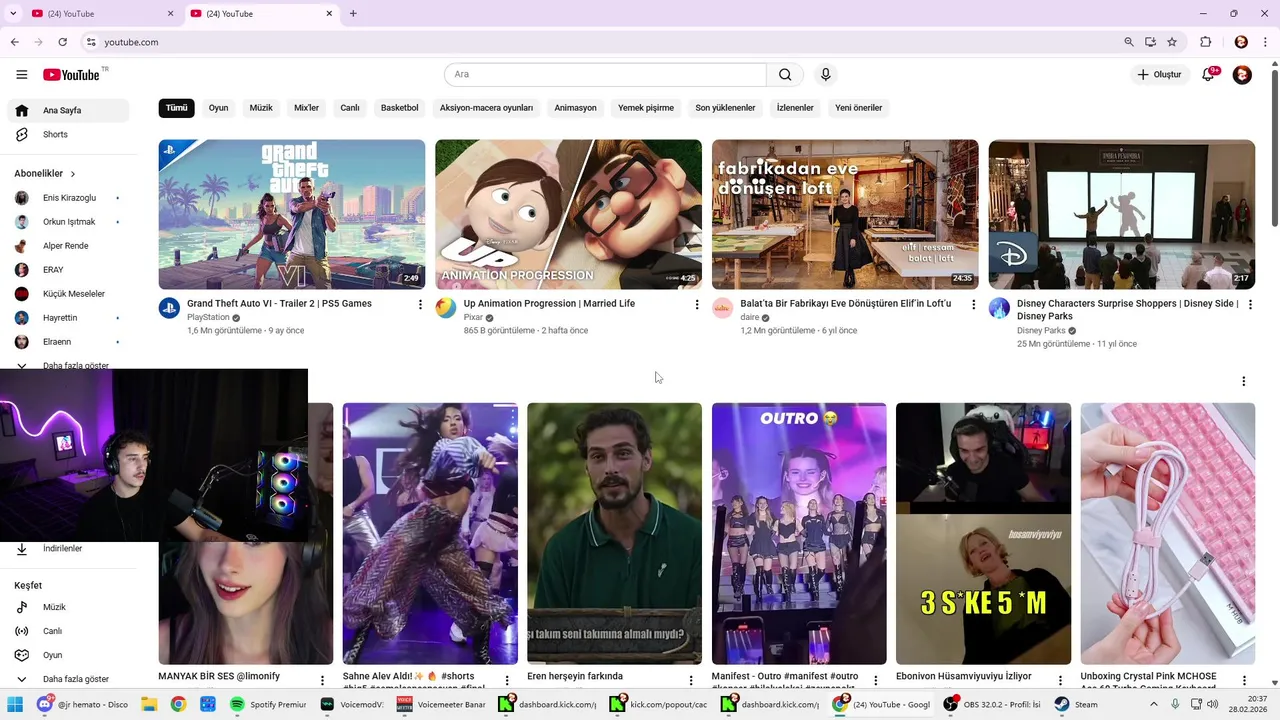1280x720 pixels.
Task: Open the notifications bell
Action: pyautogui.click(x=1208, y=75)
